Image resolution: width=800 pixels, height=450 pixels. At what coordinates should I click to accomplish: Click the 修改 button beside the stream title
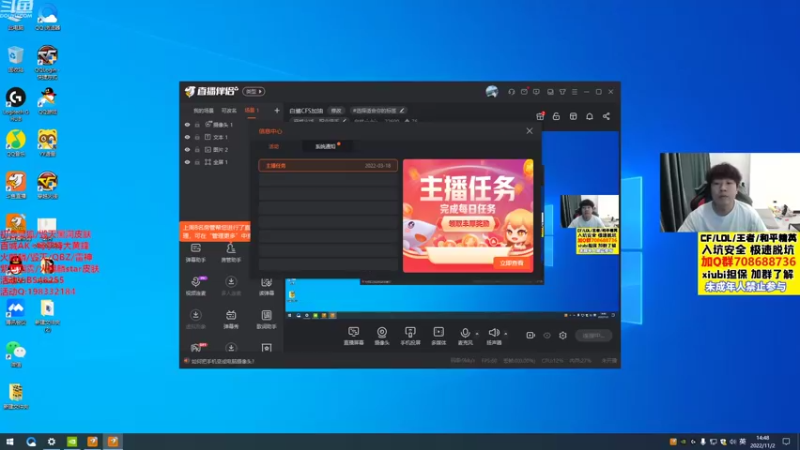click(x=336, y=111)
